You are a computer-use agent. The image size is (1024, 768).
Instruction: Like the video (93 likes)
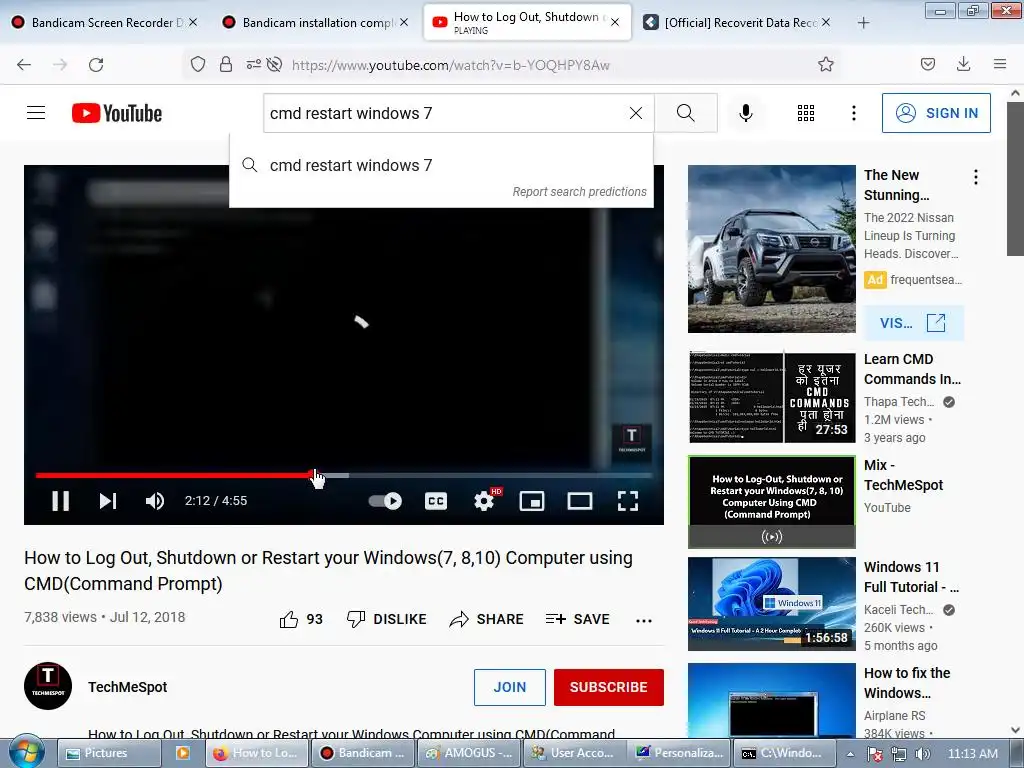pos(301,619)
